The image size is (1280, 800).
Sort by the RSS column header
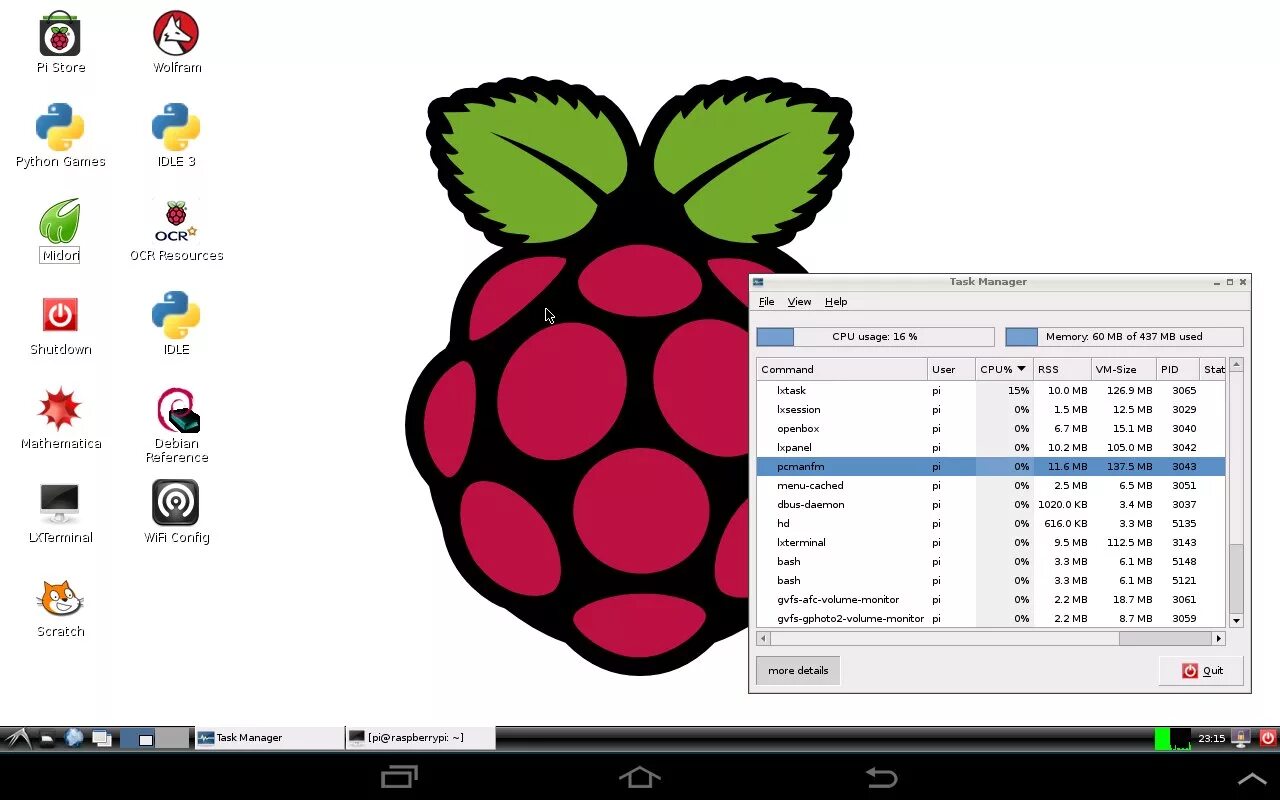(x=1061, y=369)
